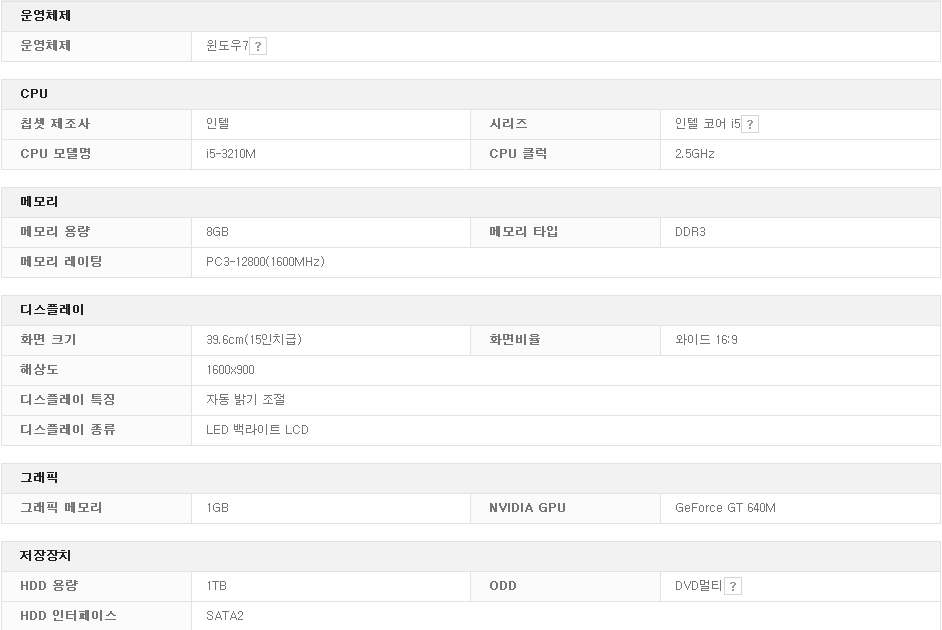
Task: Click the 39.6cm(15인치급) screen size value
Action: pos(254,340)
